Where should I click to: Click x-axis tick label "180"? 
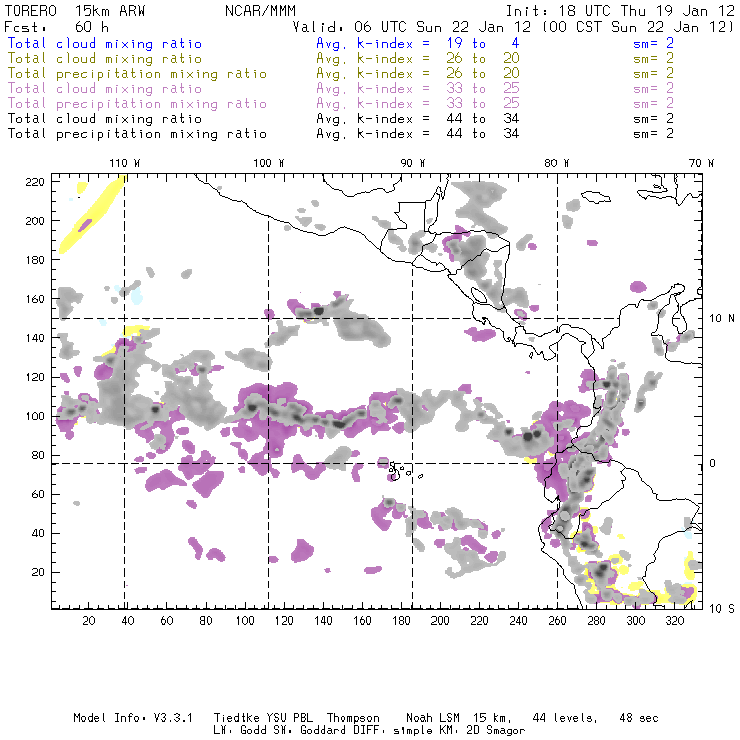(x=401, y=621)
